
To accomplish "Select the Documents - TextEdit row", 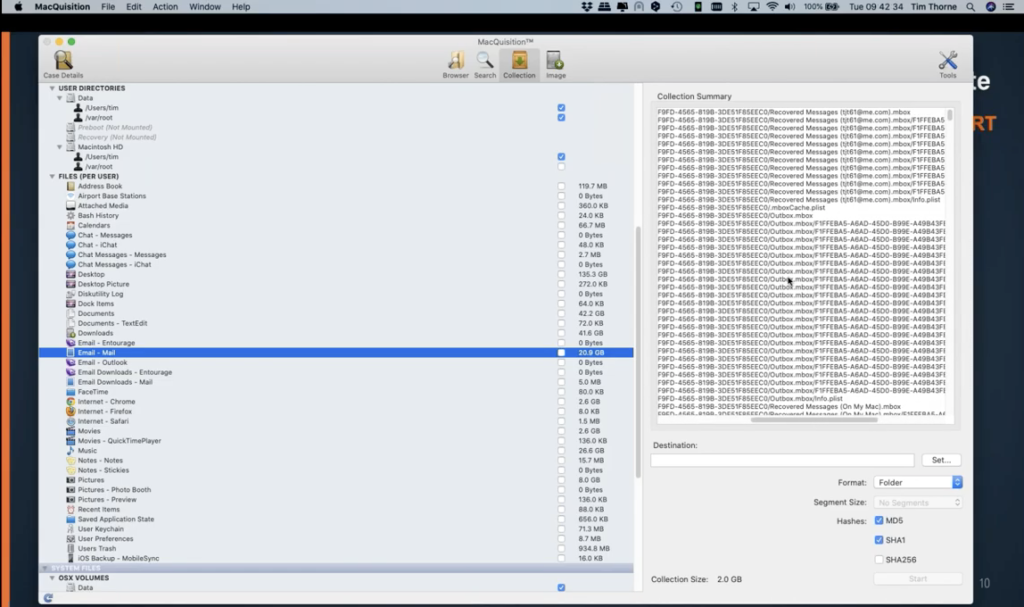I will pos(336,323).
